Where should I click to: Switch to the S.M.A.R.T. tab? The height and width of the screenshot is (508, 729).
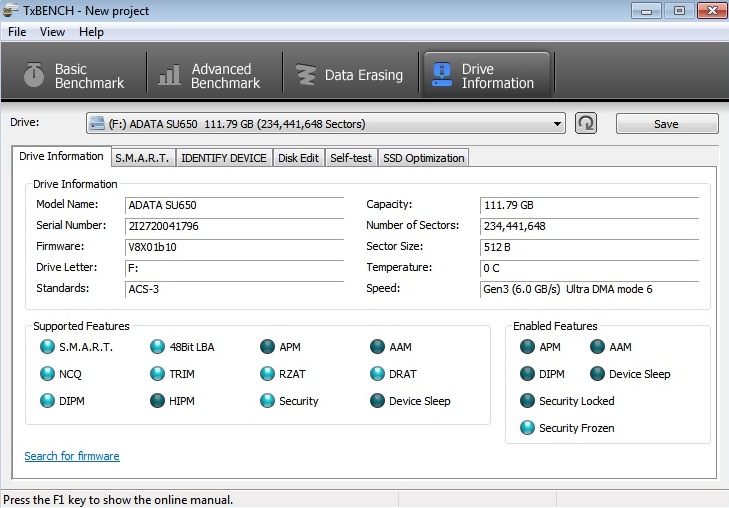pyautogui.click(x=142, y=158)
